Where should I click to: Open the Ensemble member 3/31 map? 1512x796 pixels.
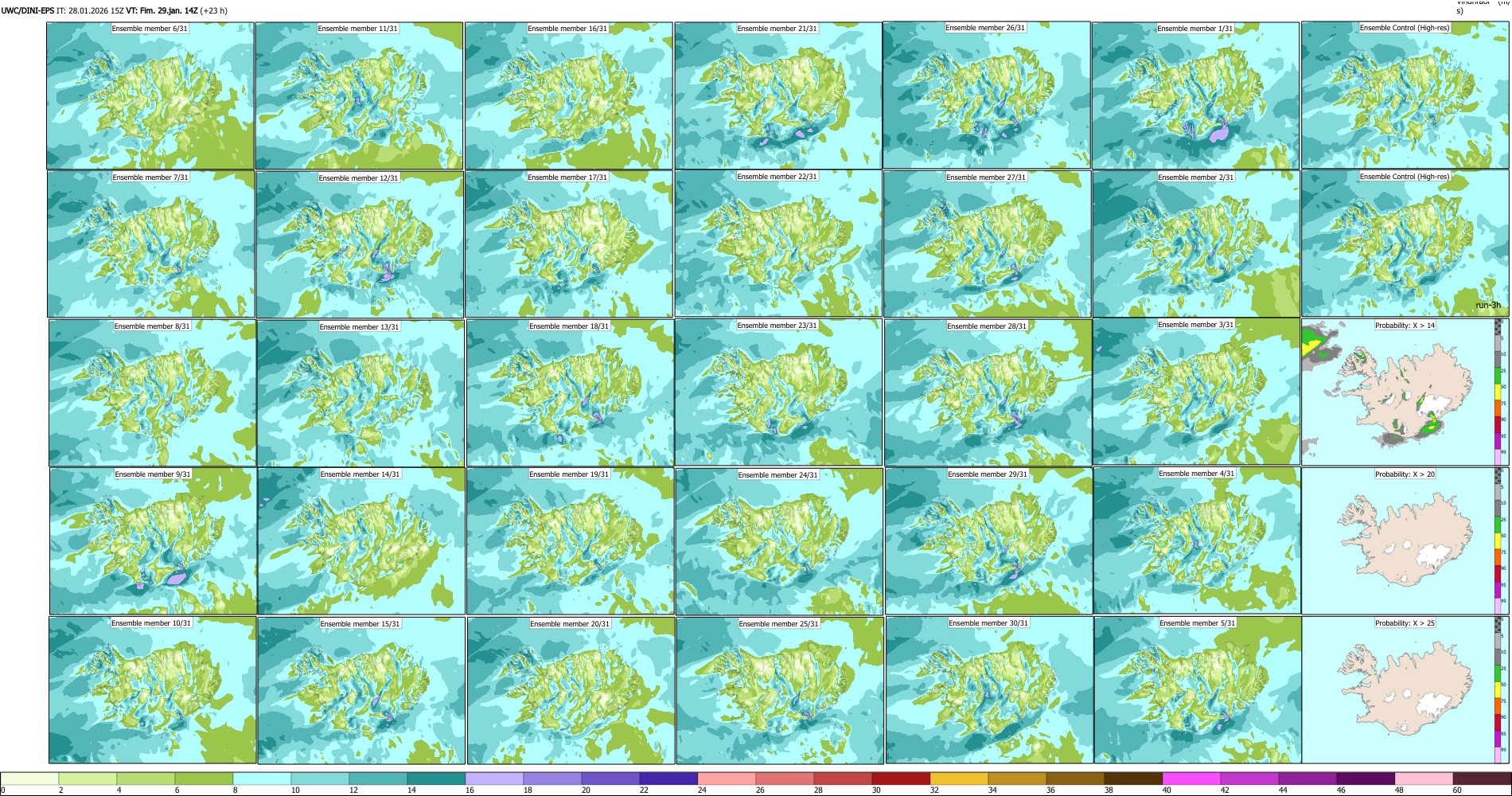[1197, 392]
